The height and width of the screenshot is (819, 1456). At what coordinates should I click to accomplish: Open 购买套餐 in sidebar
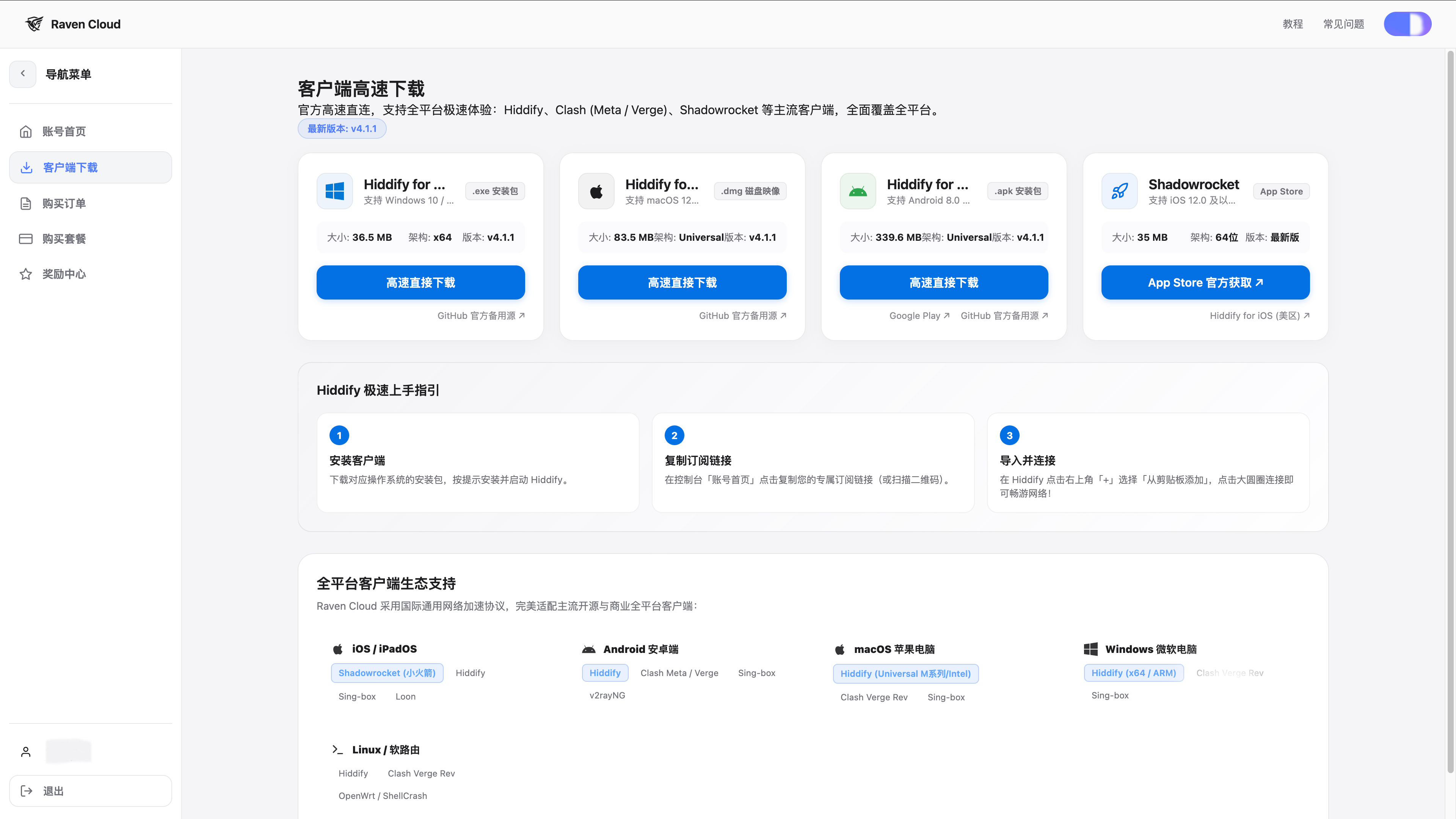pos(91,238)
